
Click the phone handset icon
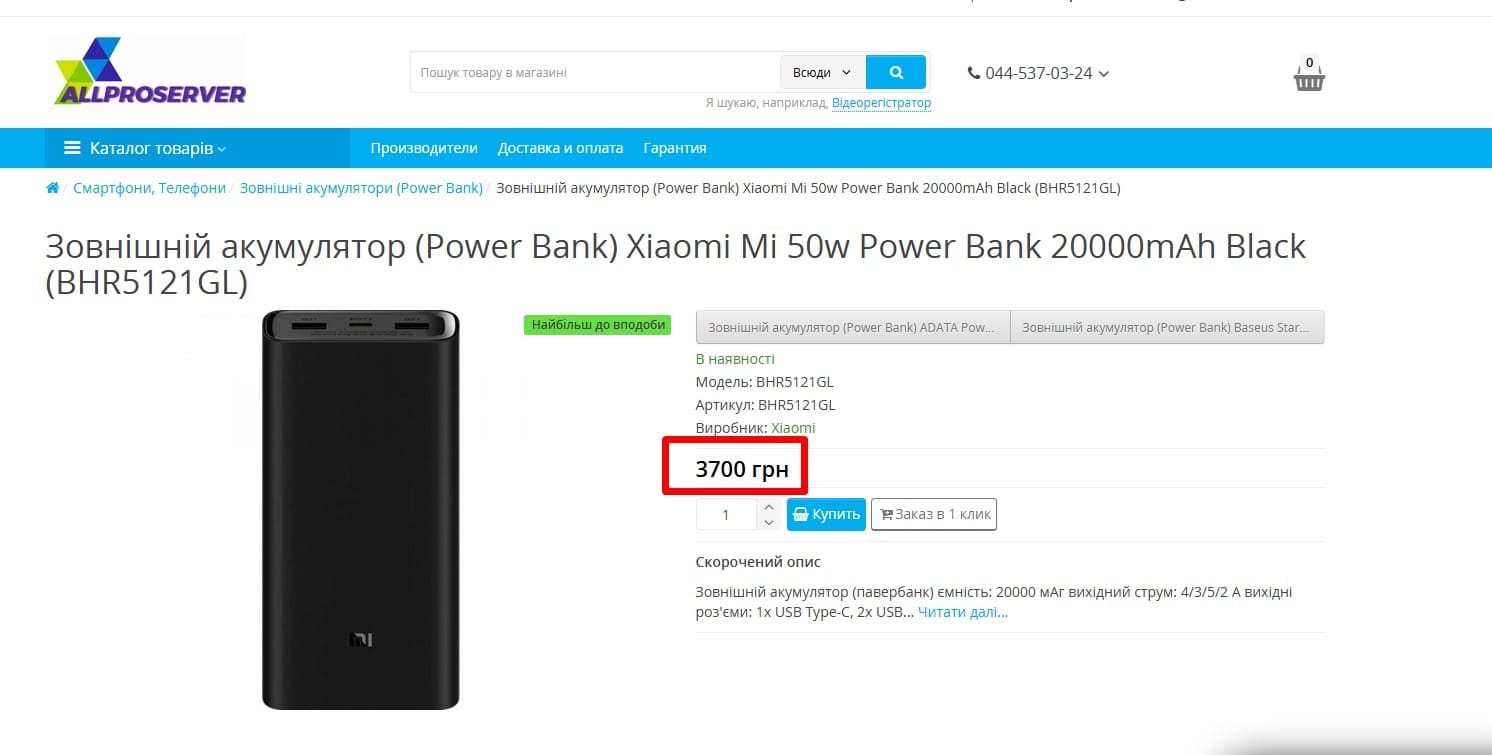pos(974,73)
